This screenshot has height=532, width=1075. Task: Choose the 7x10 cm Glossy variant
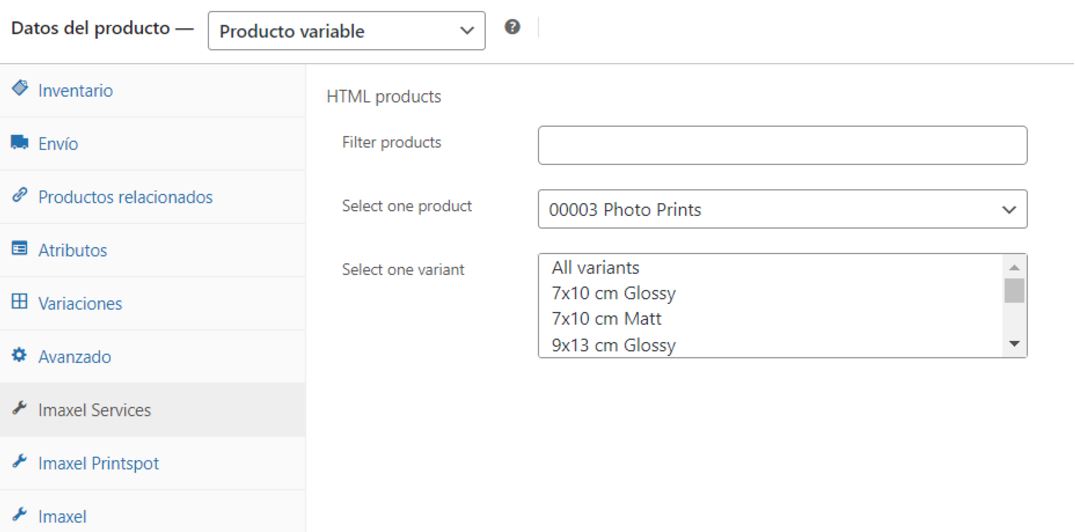click(x=613, y=294)
